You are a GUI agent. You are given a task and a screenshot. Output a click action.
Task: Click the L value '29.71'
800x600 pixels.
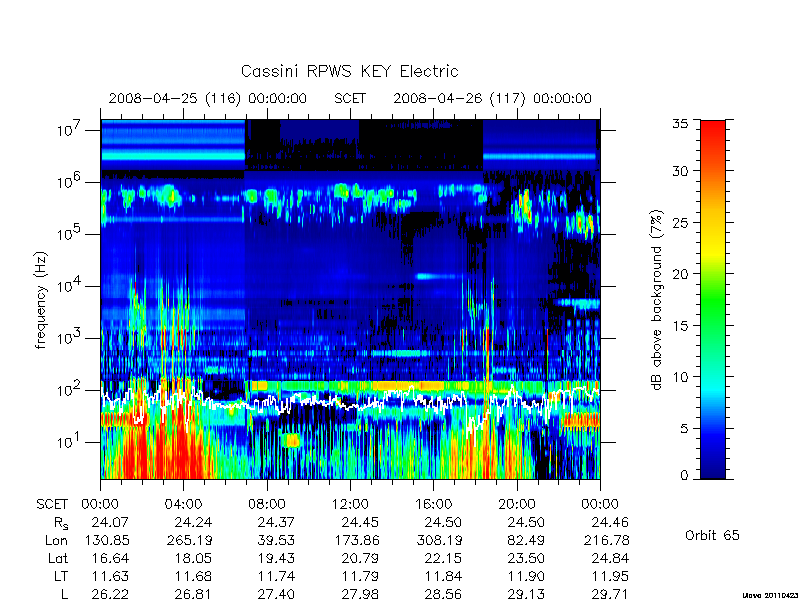(x=610, y=594)
